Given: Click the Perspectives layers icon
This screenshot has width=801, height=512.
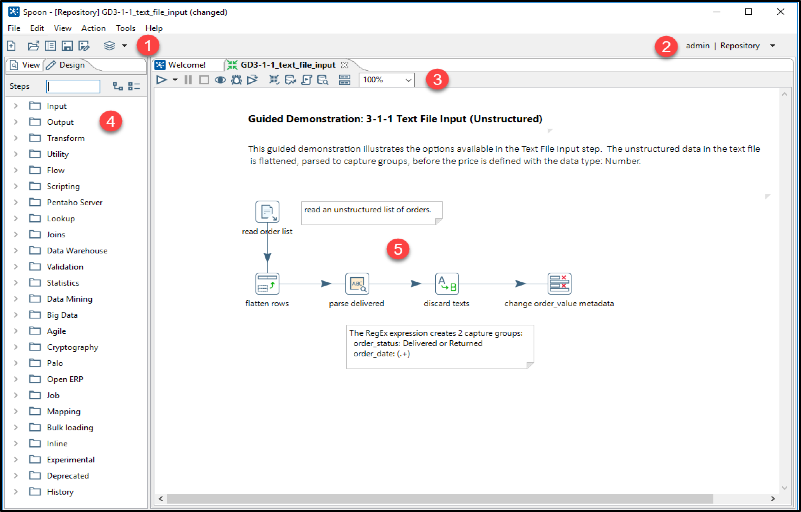Looking at the screenshot, I should click(x=109, y=46).
